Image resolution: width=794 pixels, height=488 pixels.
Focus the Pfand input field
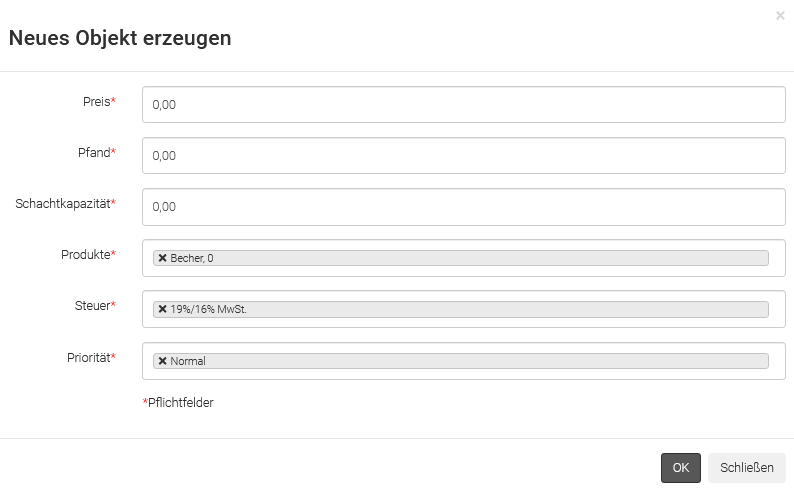coord(463,155)
